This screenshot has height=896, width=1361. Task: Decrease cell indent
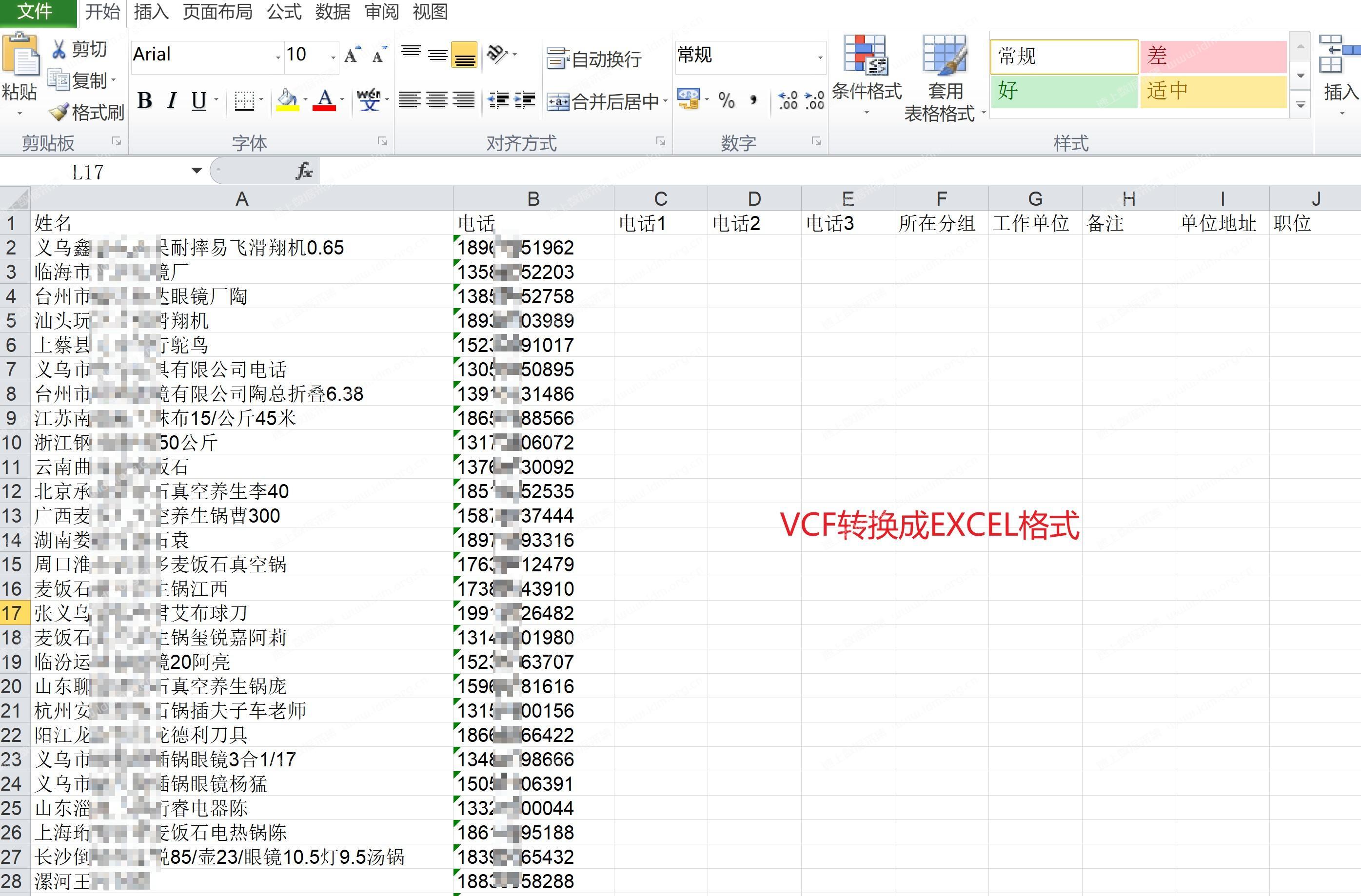coord(497,100)
